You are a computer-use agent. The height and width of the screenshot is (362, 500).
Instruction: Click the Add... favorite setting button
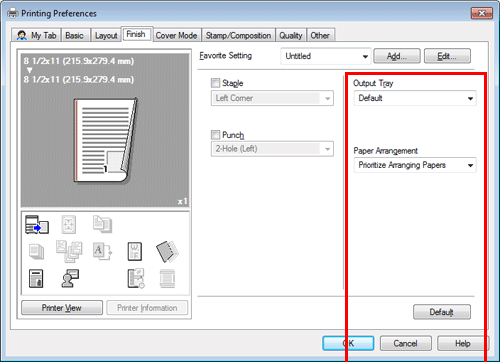(x=397, y=56)
